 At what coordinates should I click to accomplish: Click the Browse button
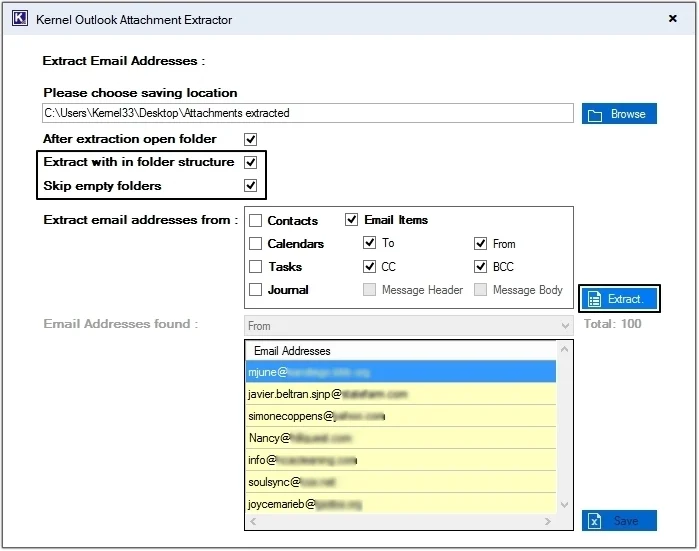click(x=620, y=114)
